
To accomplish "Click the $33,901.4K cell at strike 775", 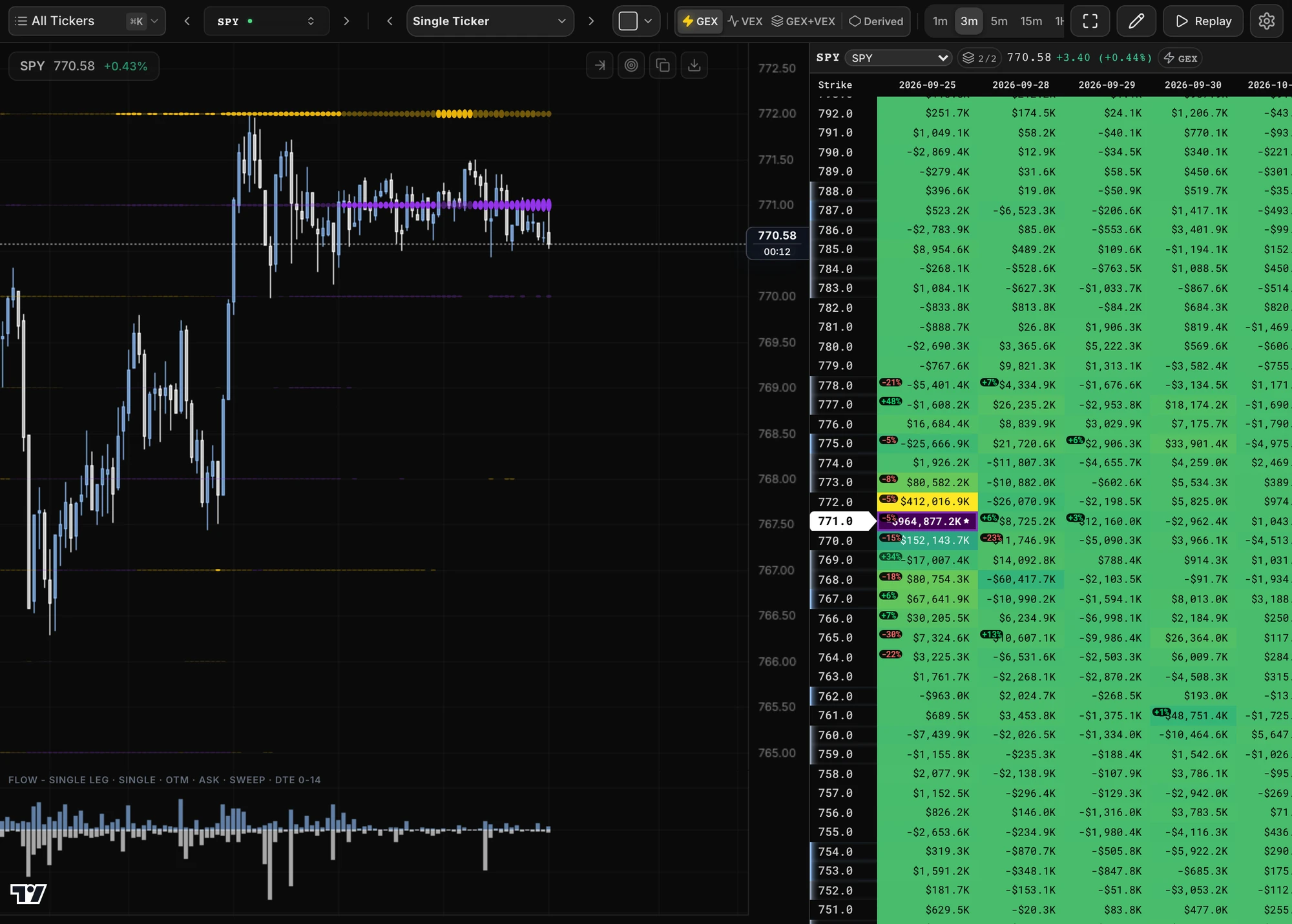I will pyautogui.click(x=1193, y=444).
